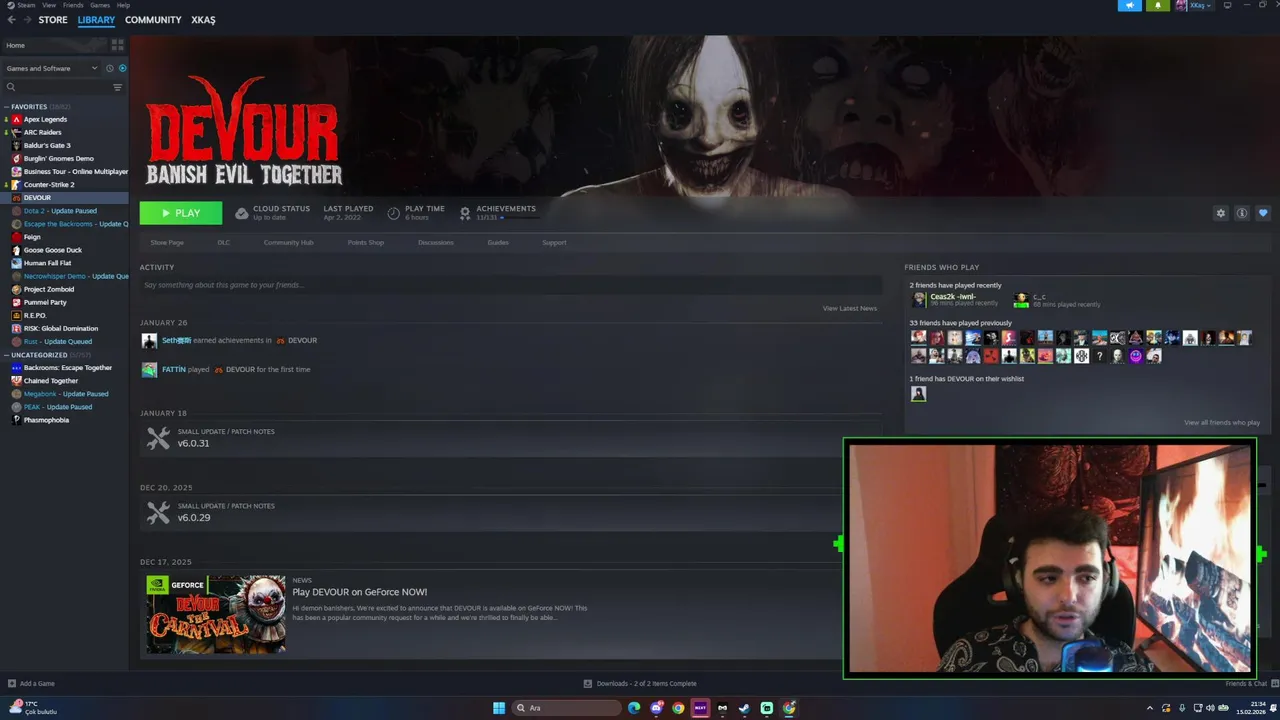
Task: Open Windows Start menu
Action: (x=499, y=708)
